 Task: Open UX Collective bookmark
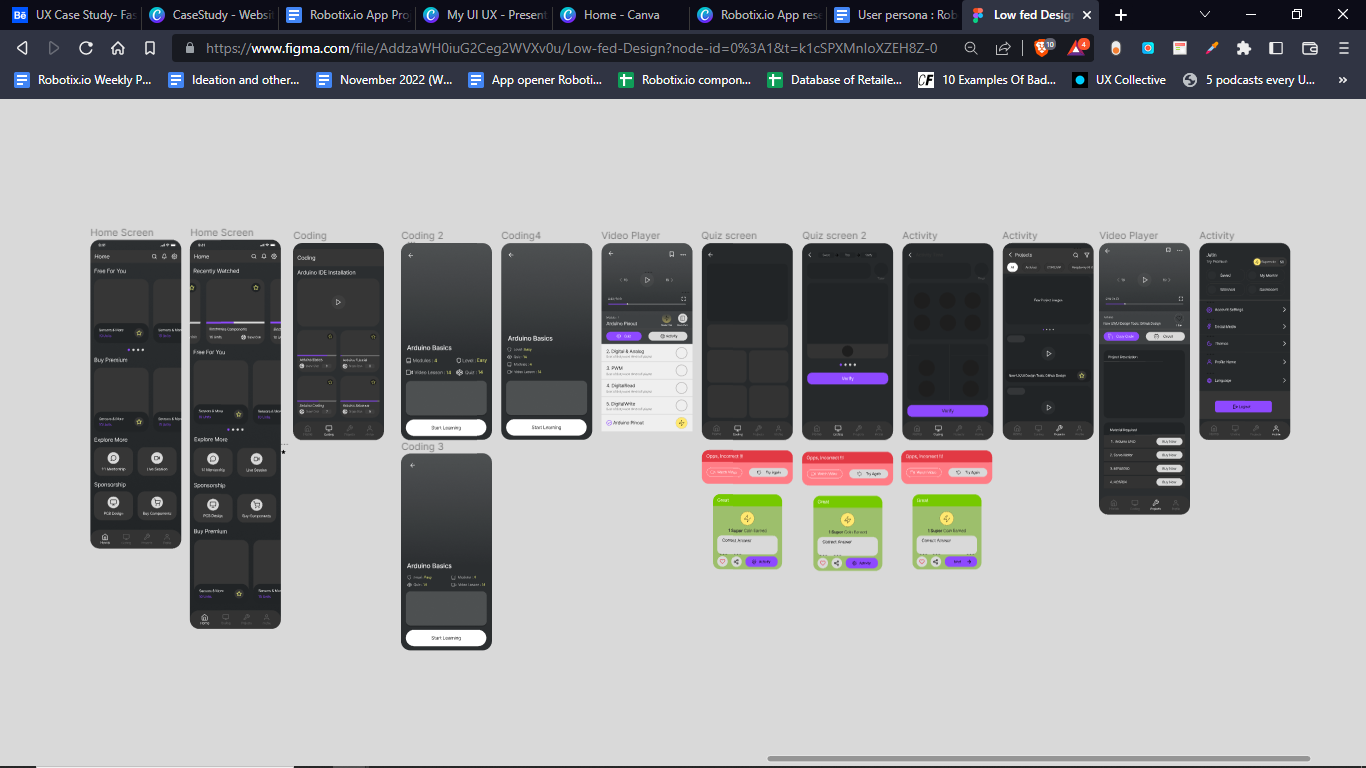coord(1119,80)
